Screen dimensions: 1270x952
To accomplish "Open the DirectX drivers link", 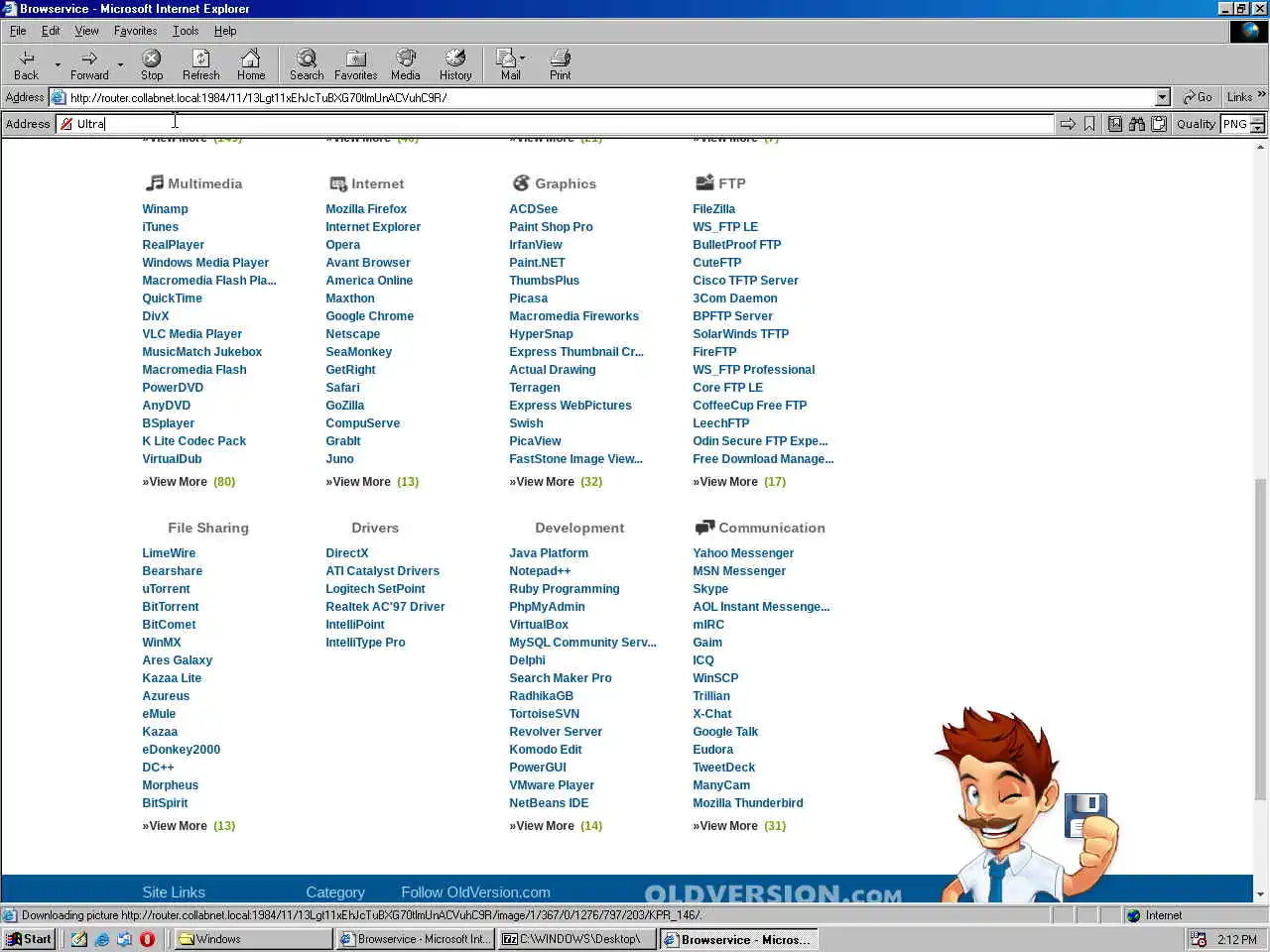I will point(347,553).
